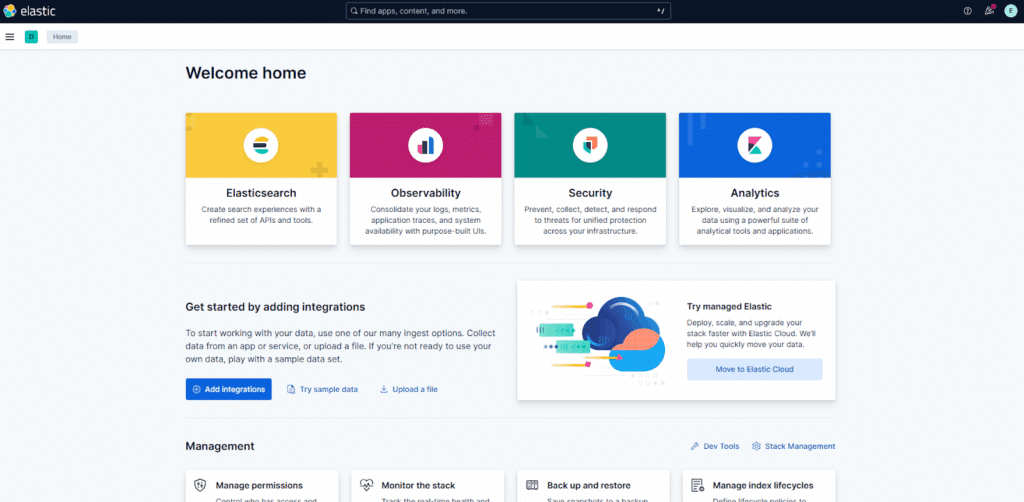Image resolution: width=1024 pixels, height=502 pixels.
Task: Open the Manage permissions card
Action: pyautogui.click(x=260, y=485)
